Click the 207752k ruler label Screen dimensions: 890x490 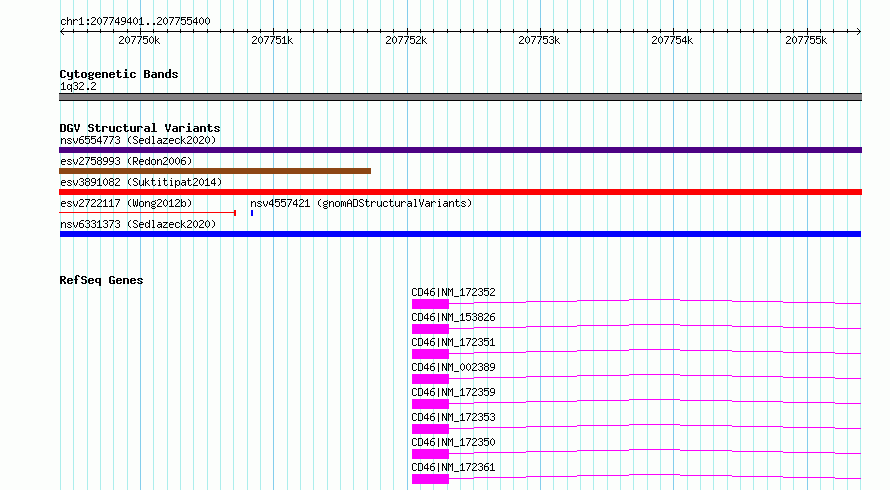click(406, 40)
